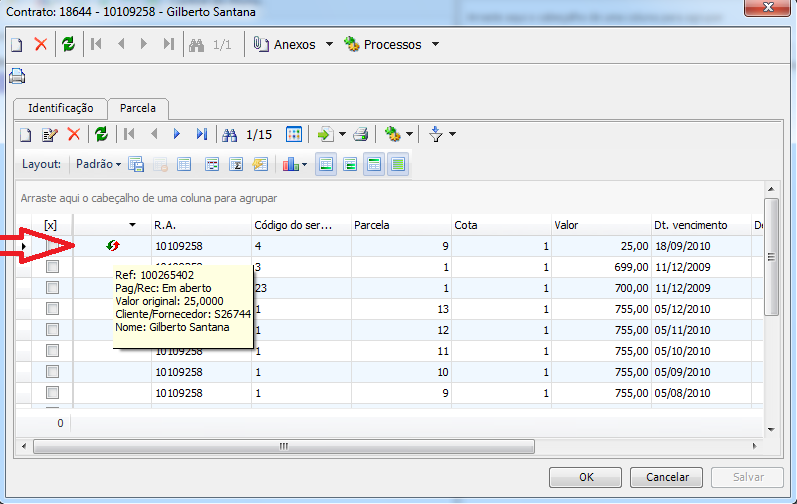
Task: Select the Parcela tab
Action: 138,108
